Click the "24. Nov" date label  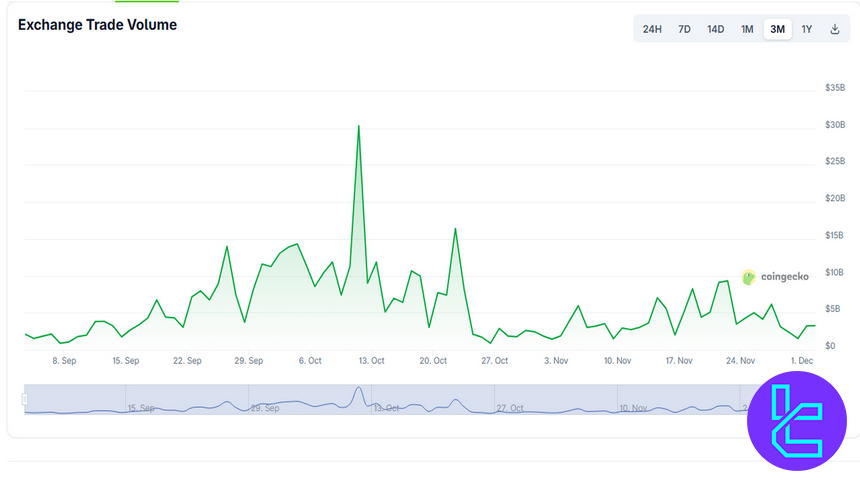[740, 361]
